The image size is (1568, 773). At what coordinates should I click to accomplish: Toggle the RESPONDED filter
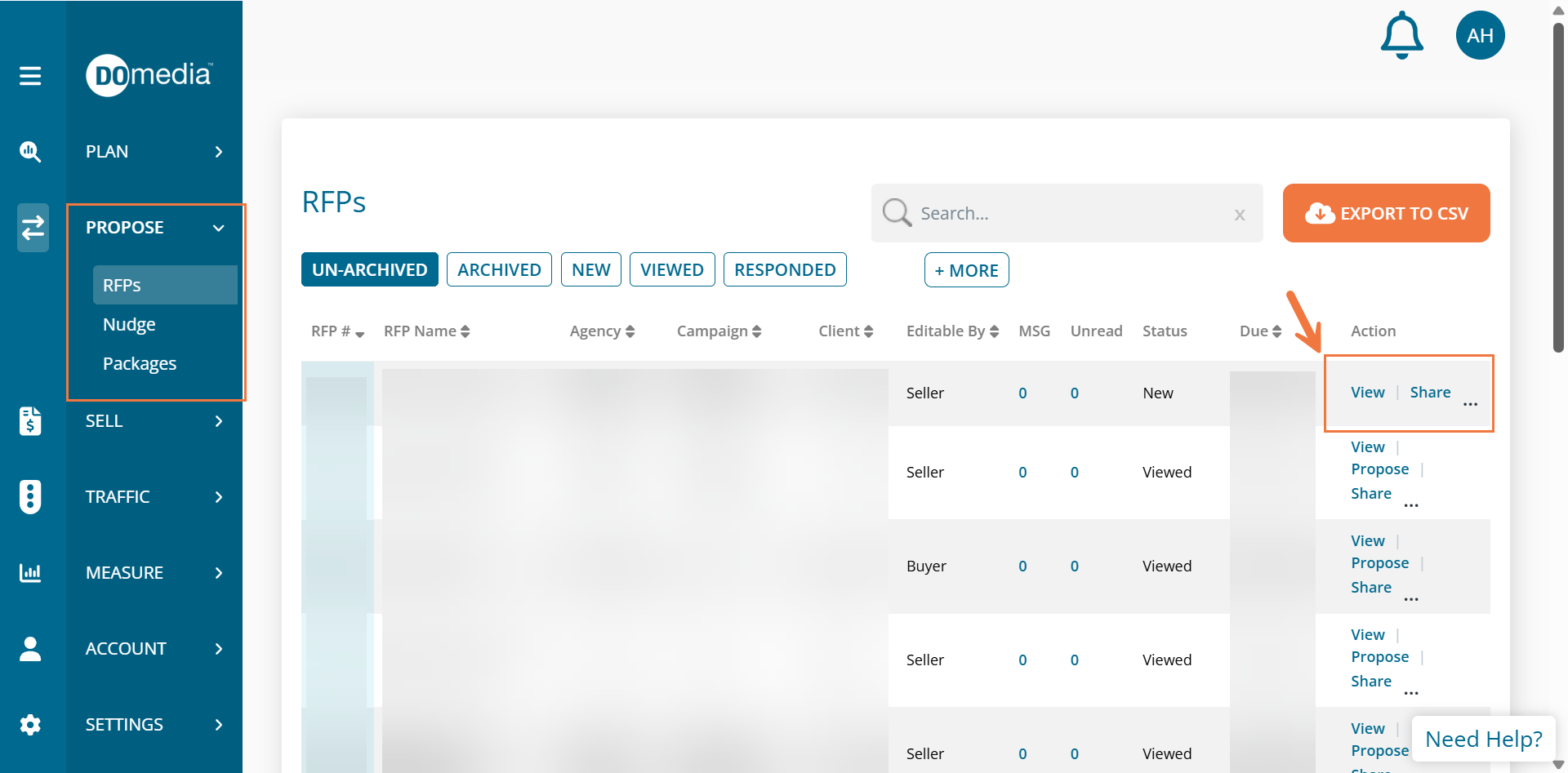784,270
